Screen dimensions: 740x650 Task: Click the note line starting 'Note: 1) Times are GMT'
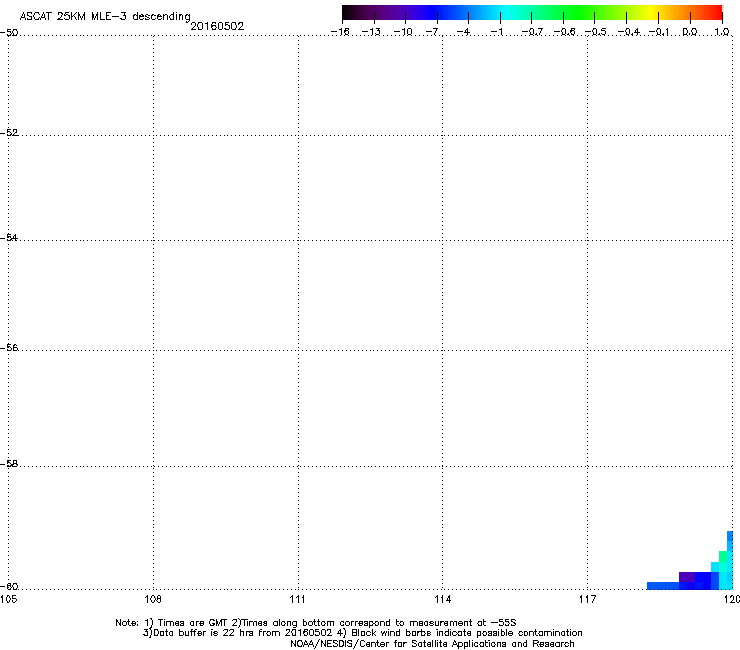[316, 623]
